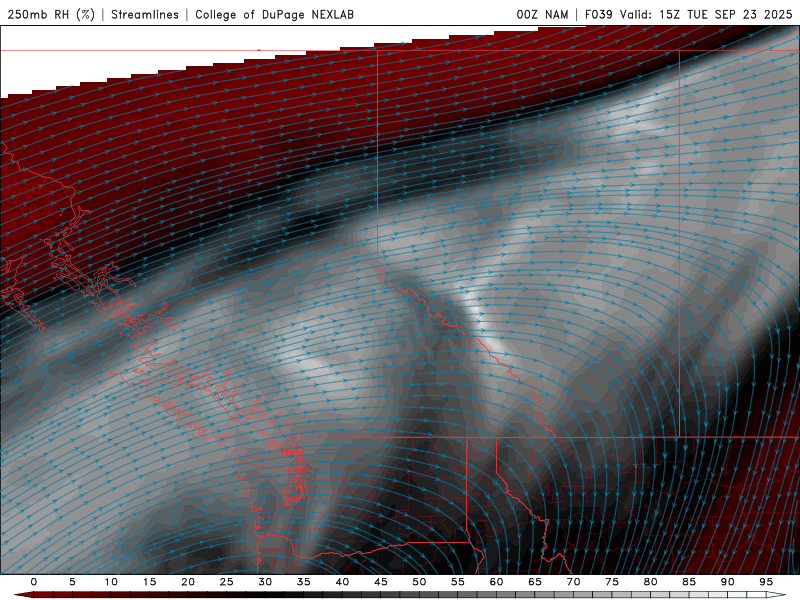Click the "Streamlines" header label
Viewport: 800px width, 600px height.
(x=145, y=15)
